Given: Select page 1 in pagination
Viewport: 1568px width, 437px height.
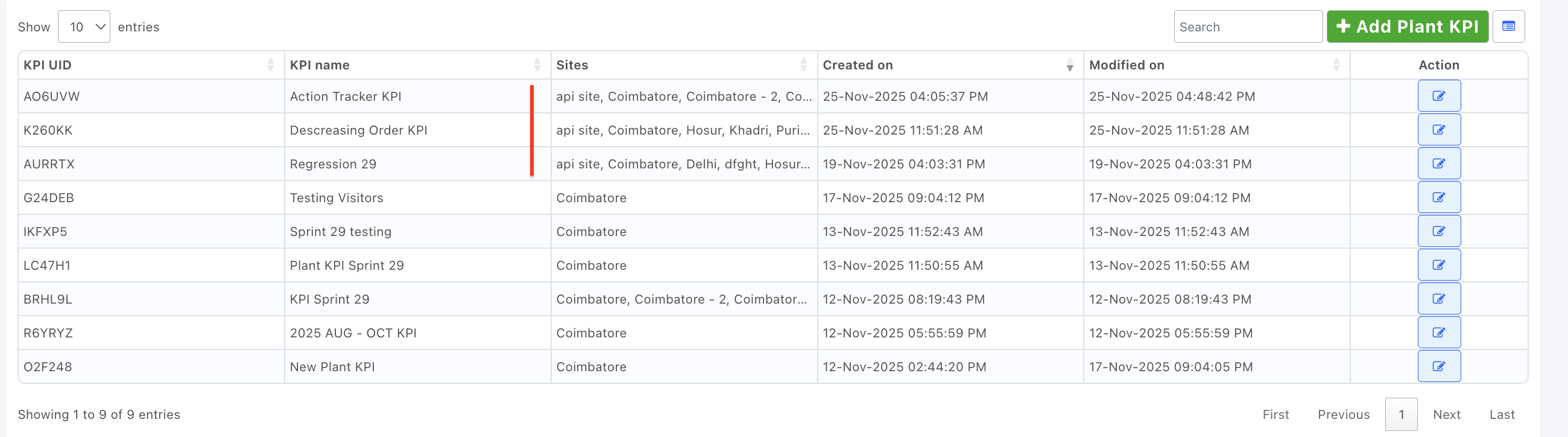Looking at the screenshot, I should (1400, 415).
